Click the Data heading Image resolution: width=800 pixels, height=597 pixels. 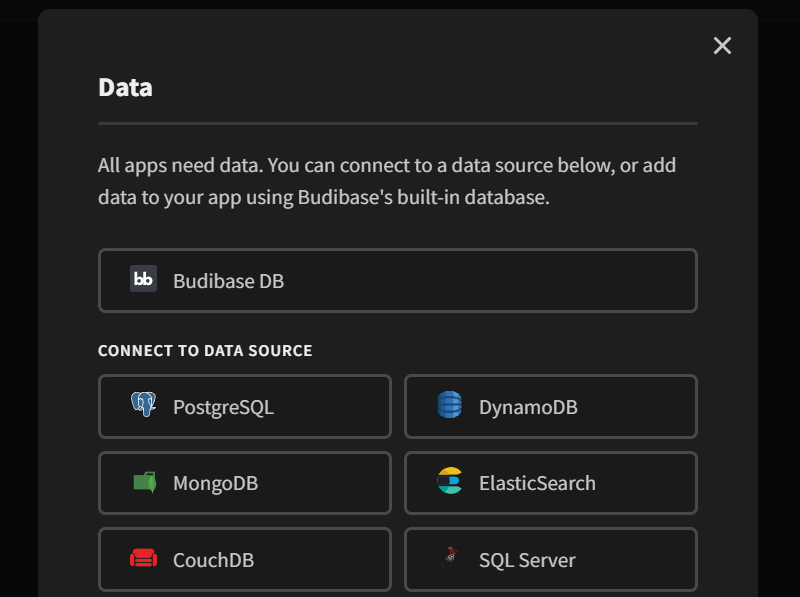[124, 88]
